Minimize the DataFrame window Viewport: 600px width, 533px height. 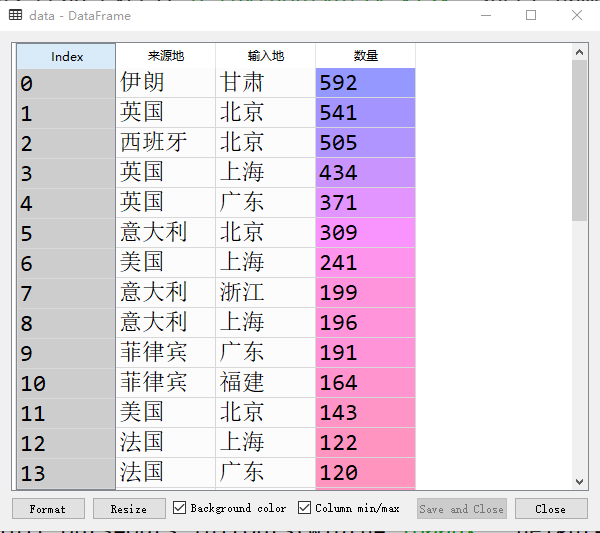point(486,15)
